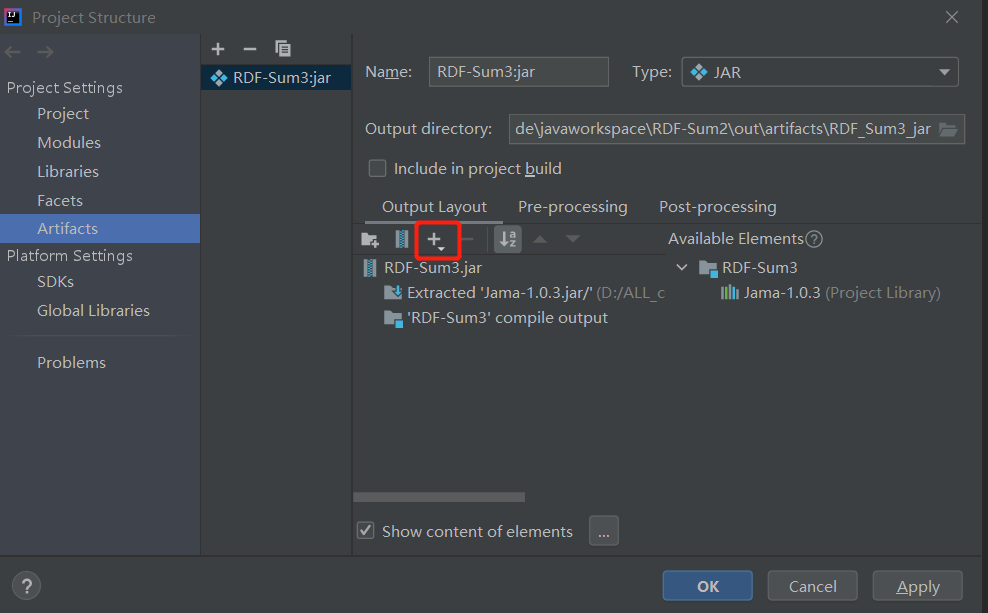Select RDF-Sum3 module in Available Elements
The image size is (988, 613).
pyautogui.click(x=748, y=268)
